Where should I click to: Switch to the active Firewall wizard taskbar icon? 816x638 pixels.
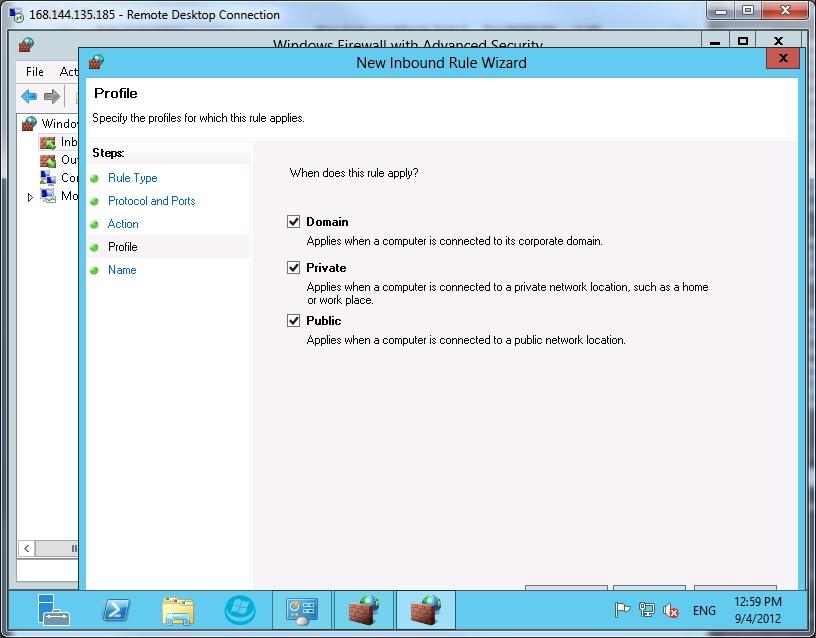[426, 610]
